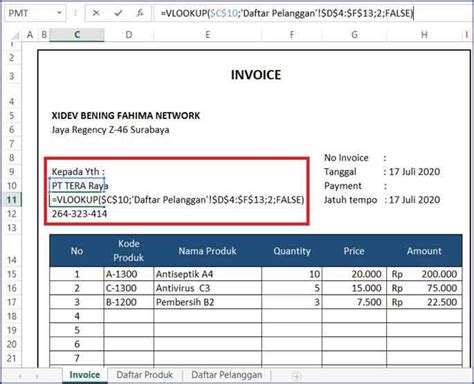Select column B header
Screen dimensions: 474x384
(44, 35)
